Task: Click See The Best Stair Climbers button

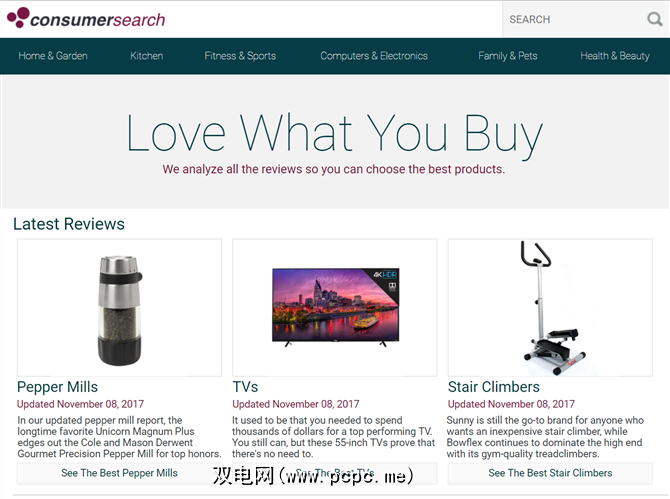Action: pos(550,473)
